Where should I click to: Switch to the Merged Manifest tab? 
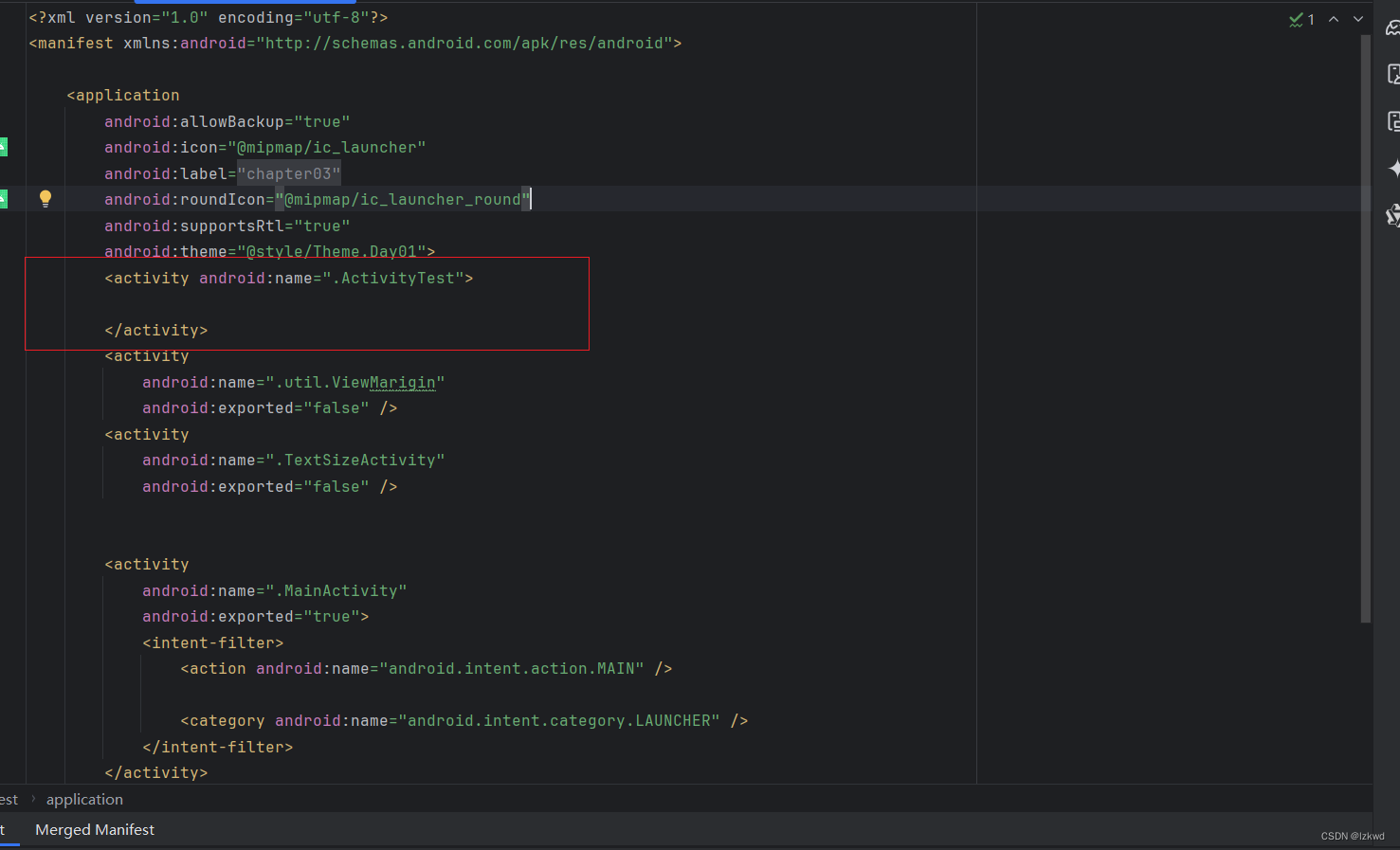point(94,829)
